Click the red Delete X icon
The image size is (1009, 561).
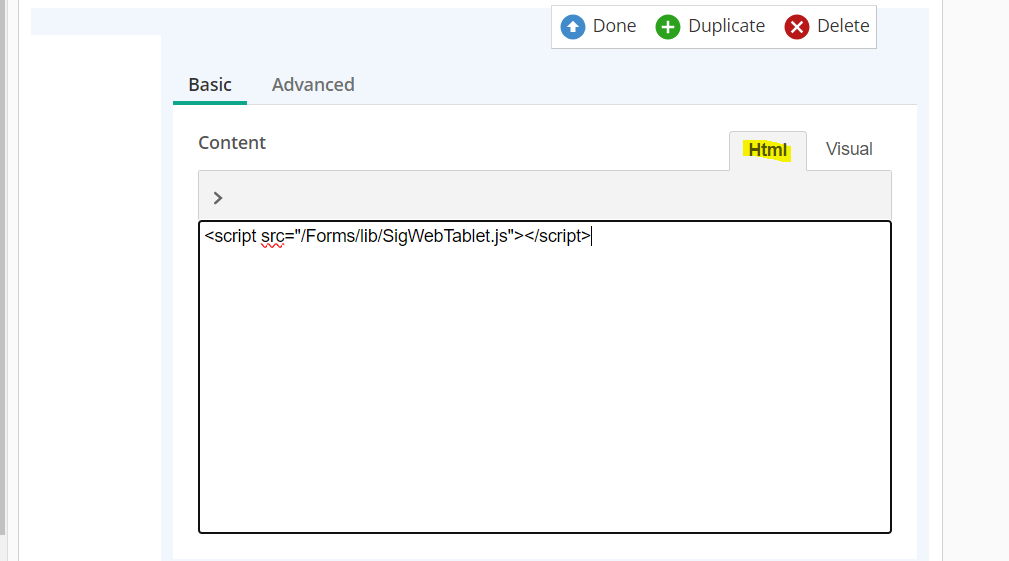click(x=797, y=27)
